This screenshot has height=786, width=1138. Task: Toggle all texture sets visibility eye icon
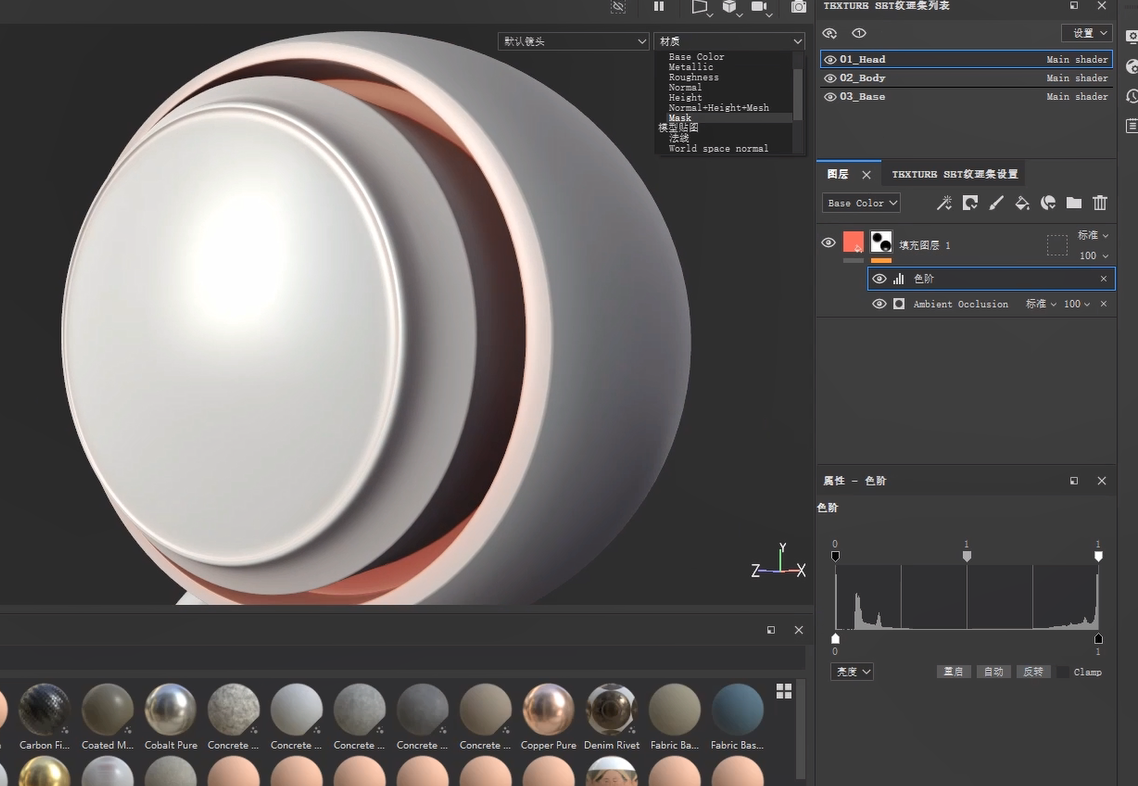tap(830, 33)
